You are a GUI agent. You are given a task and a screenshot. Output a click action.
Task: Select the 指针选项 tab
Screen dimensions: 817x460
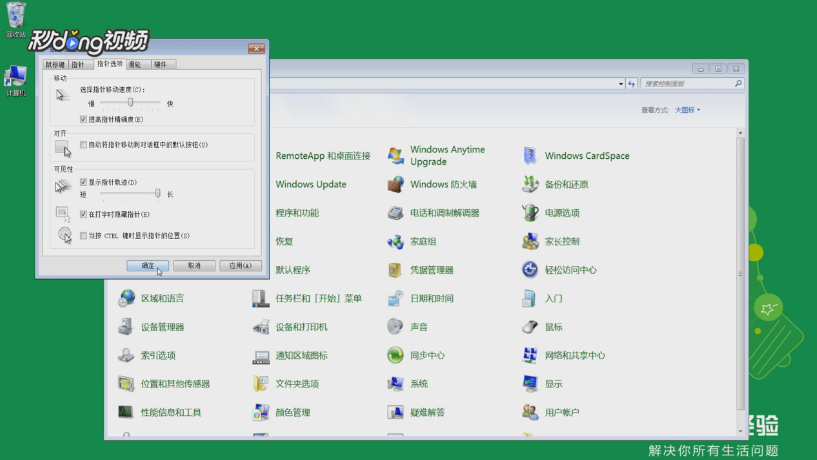coord(109,64)
